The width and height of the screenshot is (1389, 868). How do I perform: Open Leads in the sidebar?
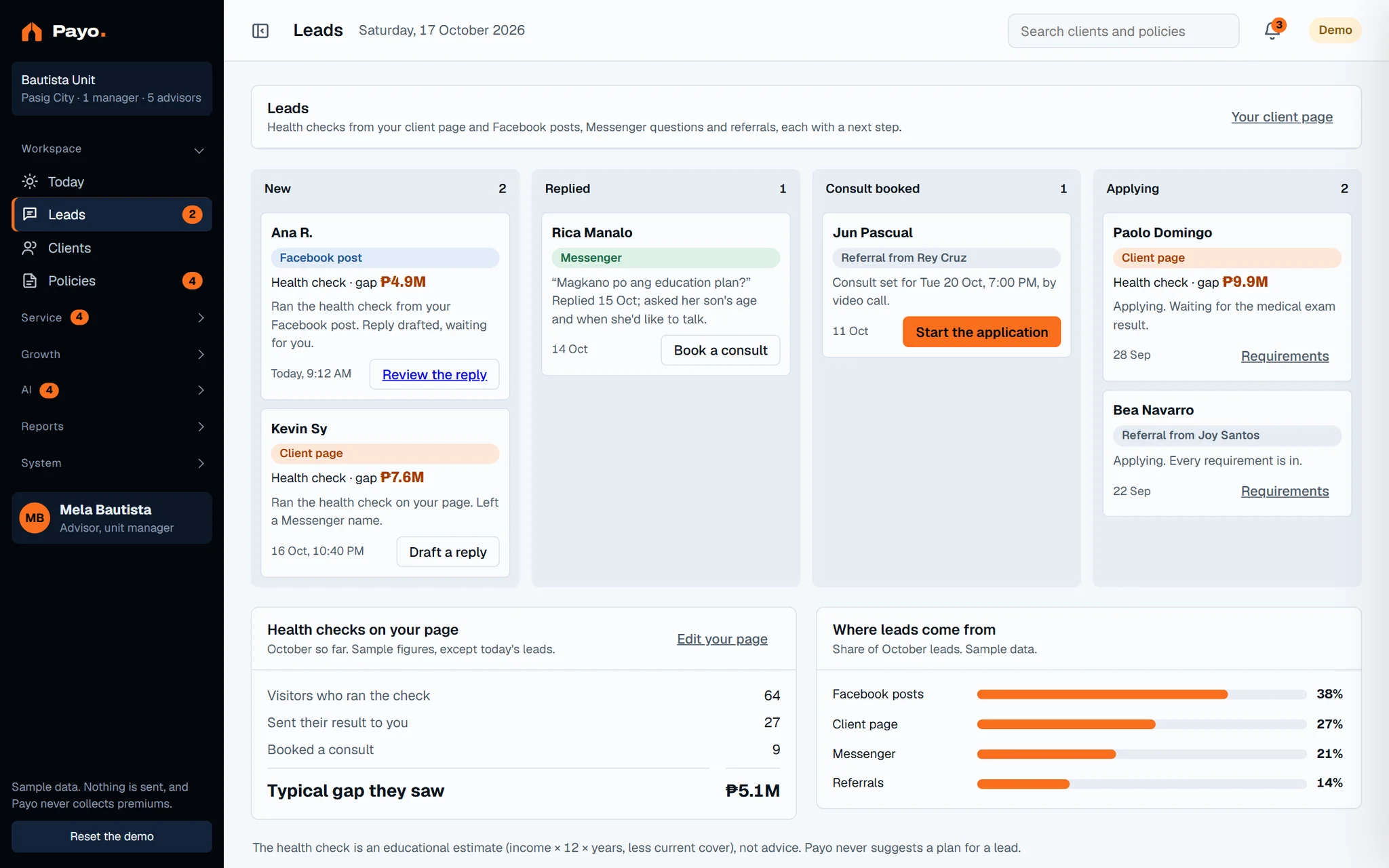click(112, 214)
